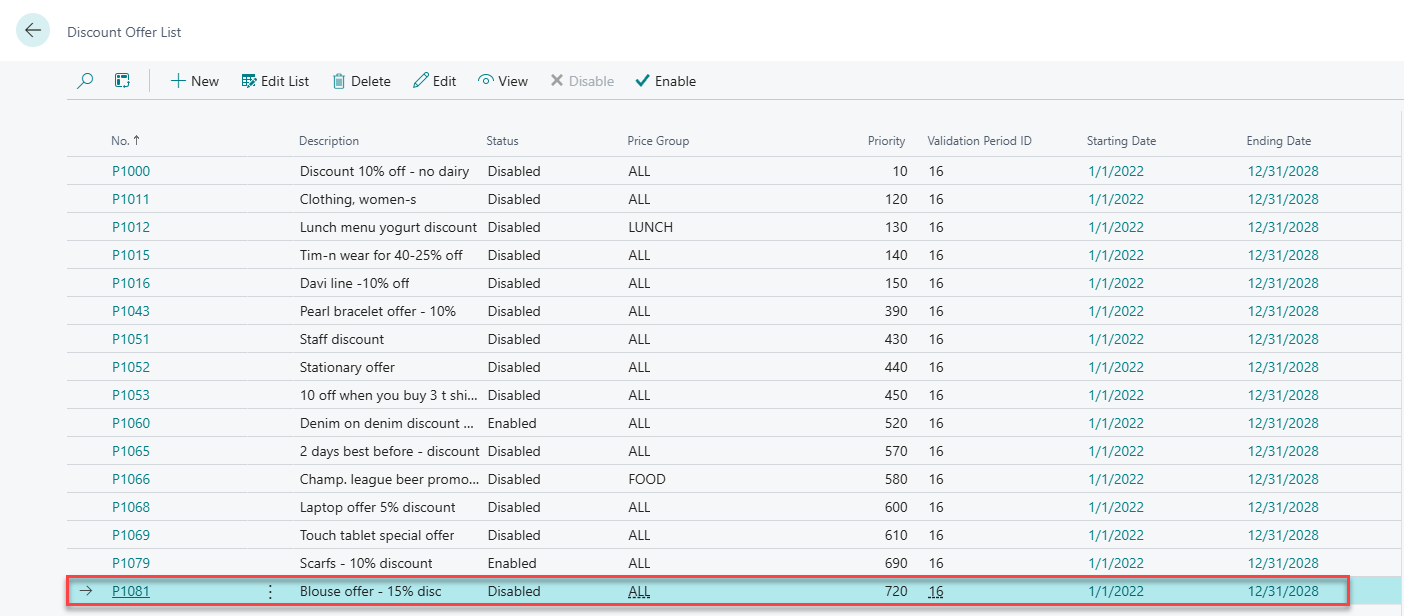Open Edit List mode
Screen dimensions: 1404x616
[275, 81]
